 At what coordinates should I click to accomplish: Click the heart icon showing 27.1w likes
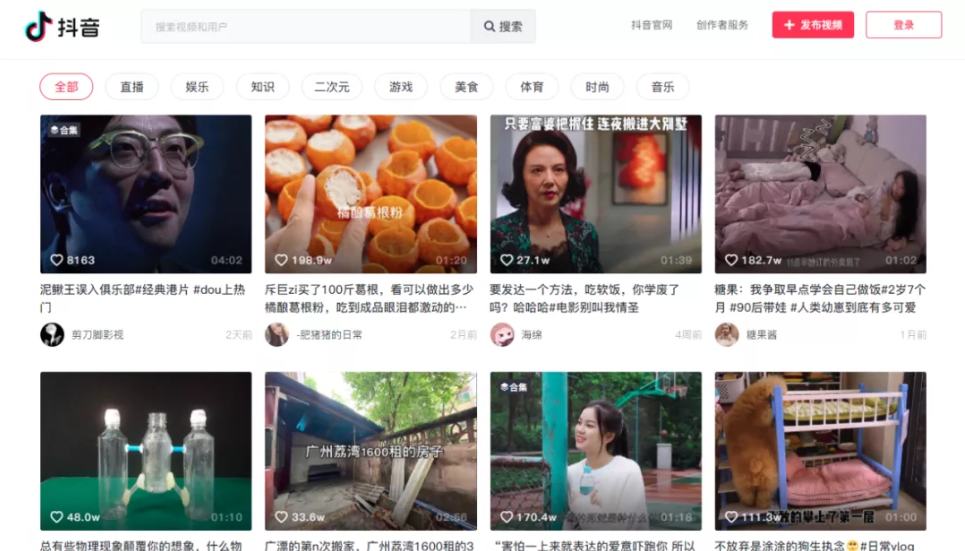pyautogui.click(x=507, y=260)
